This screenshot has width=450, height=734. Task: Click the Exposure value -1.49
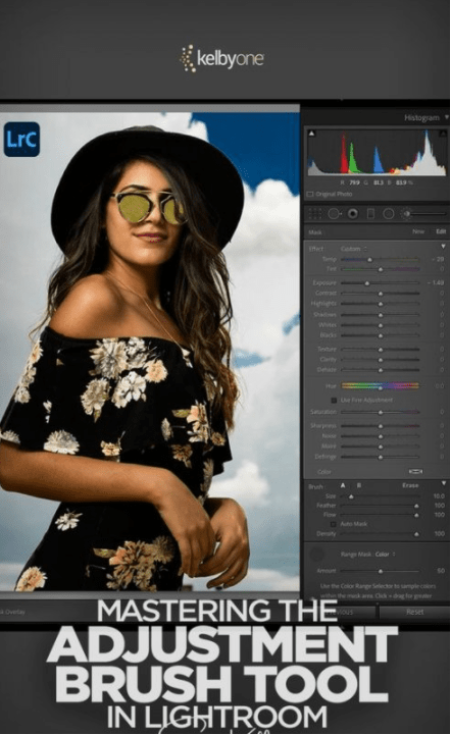pos(436,283)
